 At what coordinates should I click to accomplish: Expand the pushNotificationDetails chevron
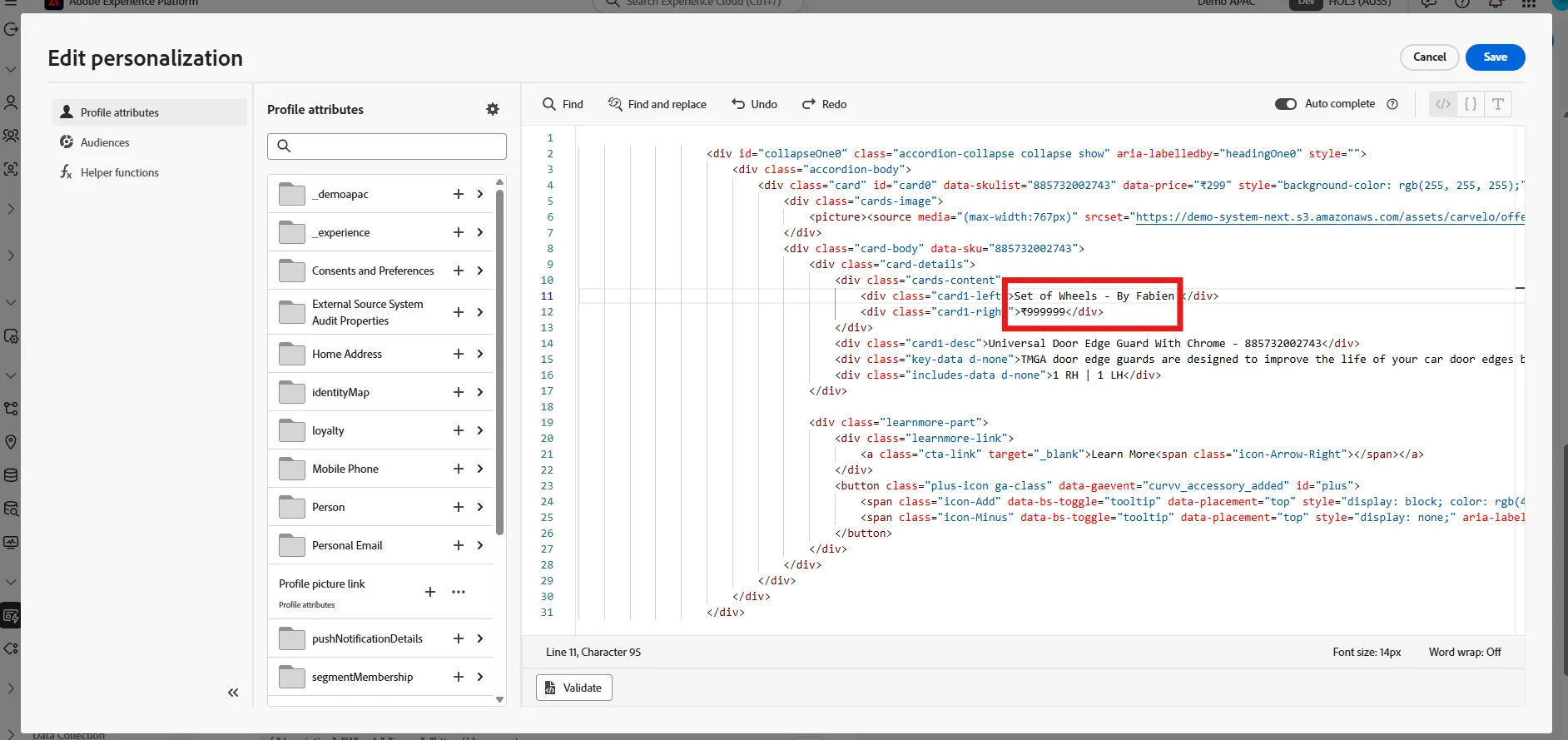click(480, 638)
